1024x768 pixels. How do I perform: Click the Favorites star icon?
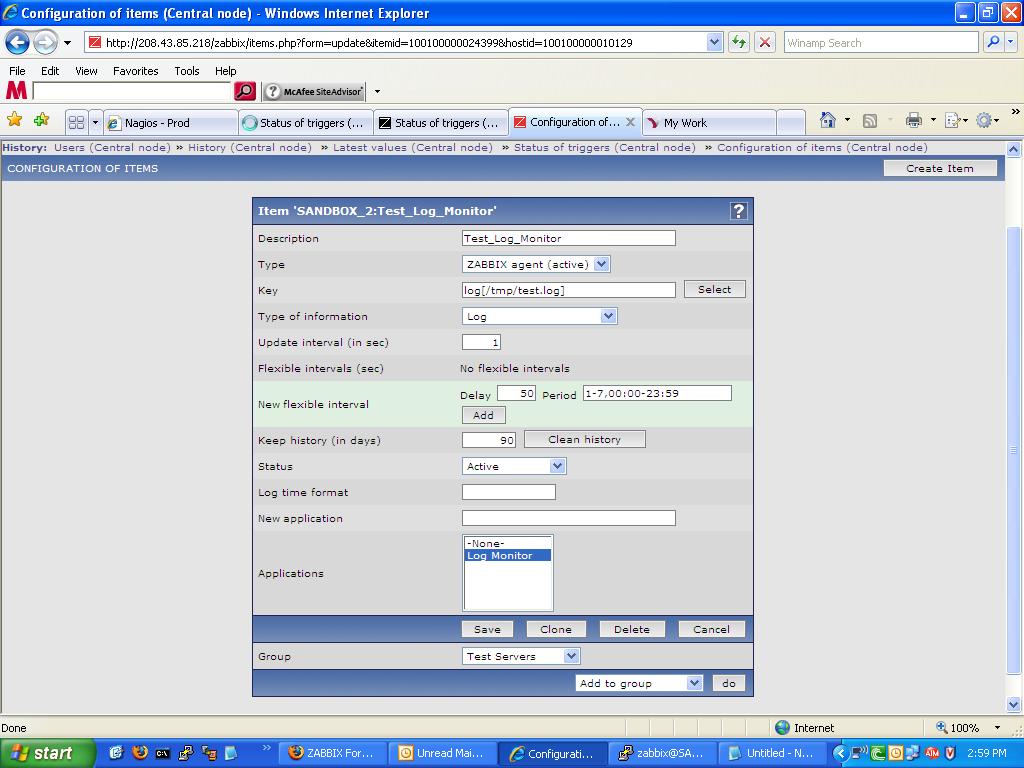pyautogui.click(x=14, y=120)
